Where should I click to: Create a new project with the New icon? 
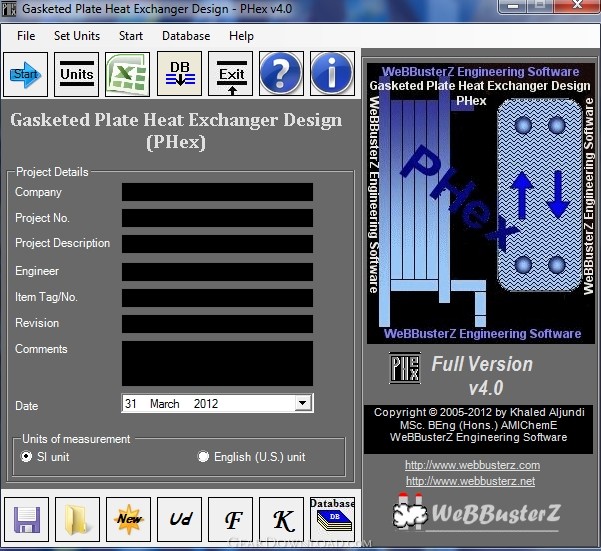(128, 519)
